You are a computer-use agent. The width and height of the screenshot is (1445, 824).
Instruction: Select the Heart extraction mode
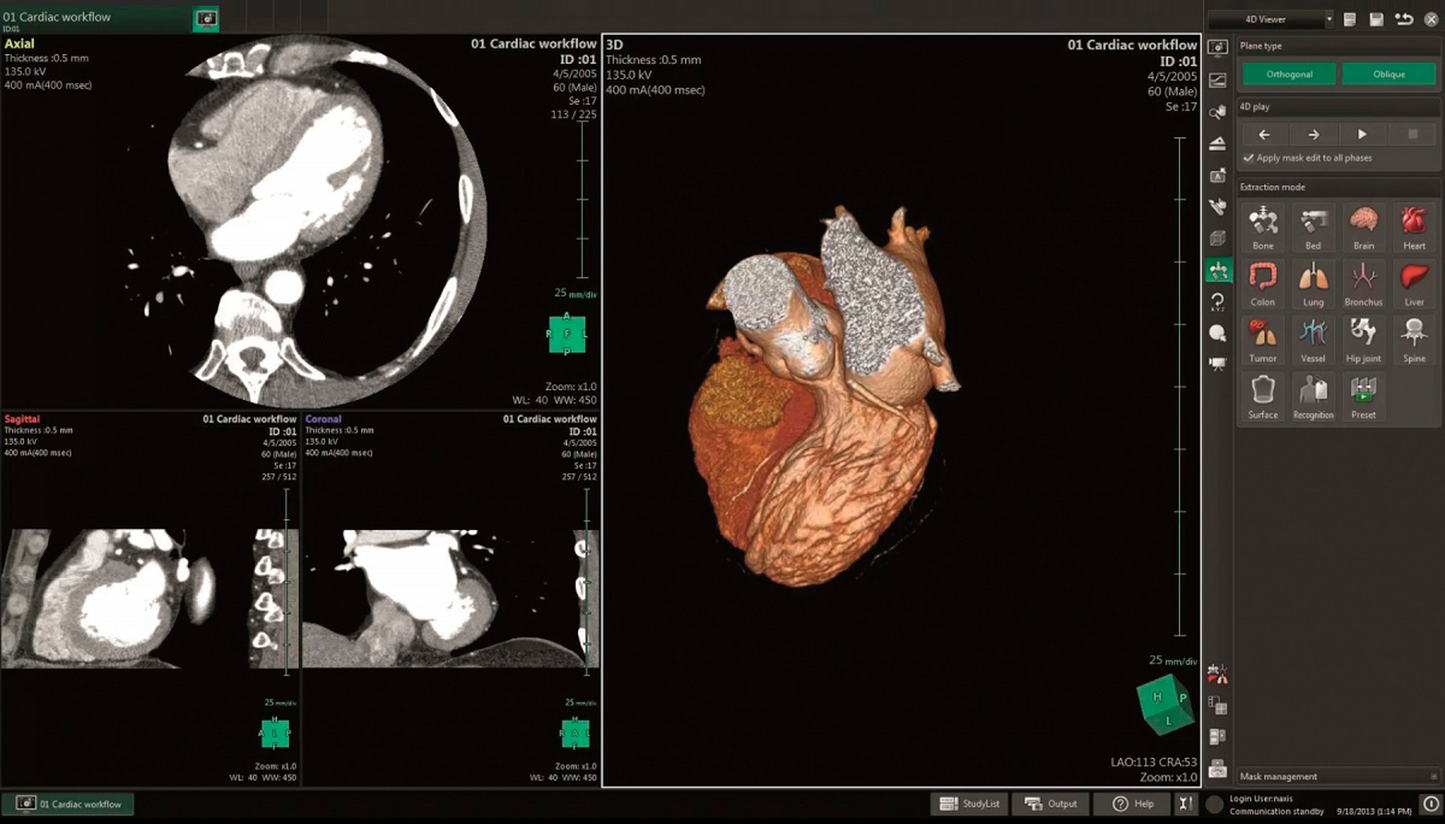tap(1413, 227)
